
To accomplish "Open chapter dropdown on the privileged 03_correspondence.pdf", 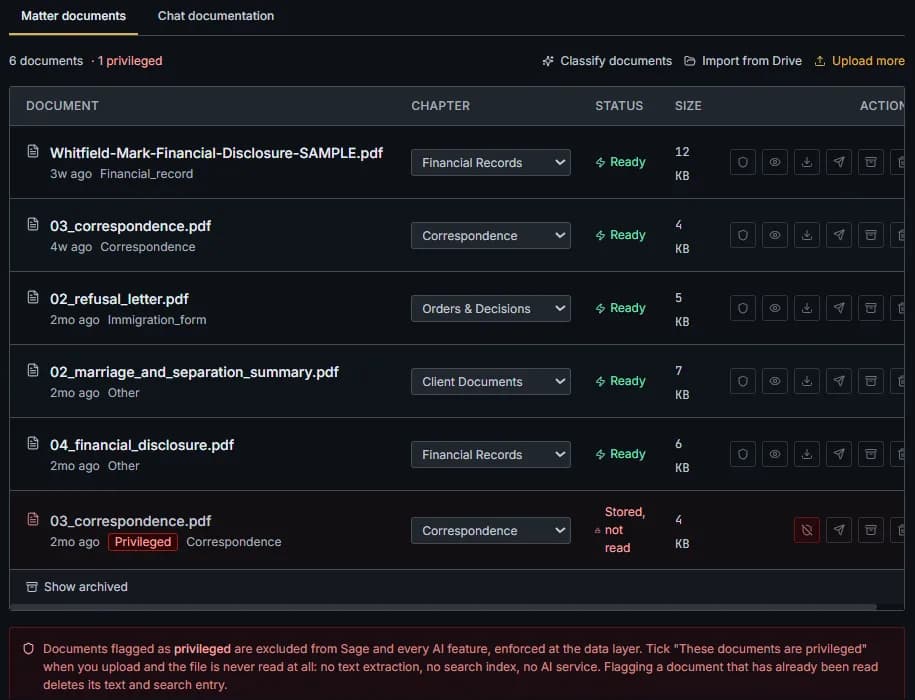I will (x=491, y=530).
